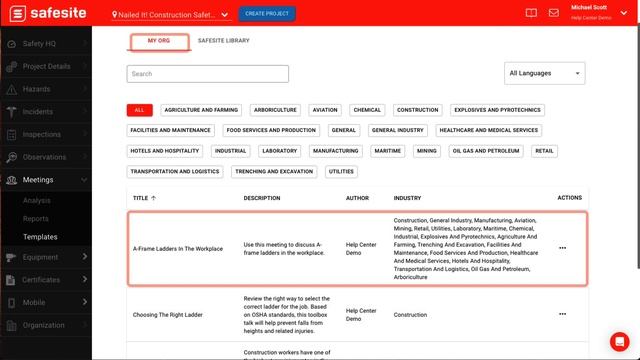Expand the Safety HQ section chevron
The height and width of the screenshot is (360, 640).
click(85, 43)
